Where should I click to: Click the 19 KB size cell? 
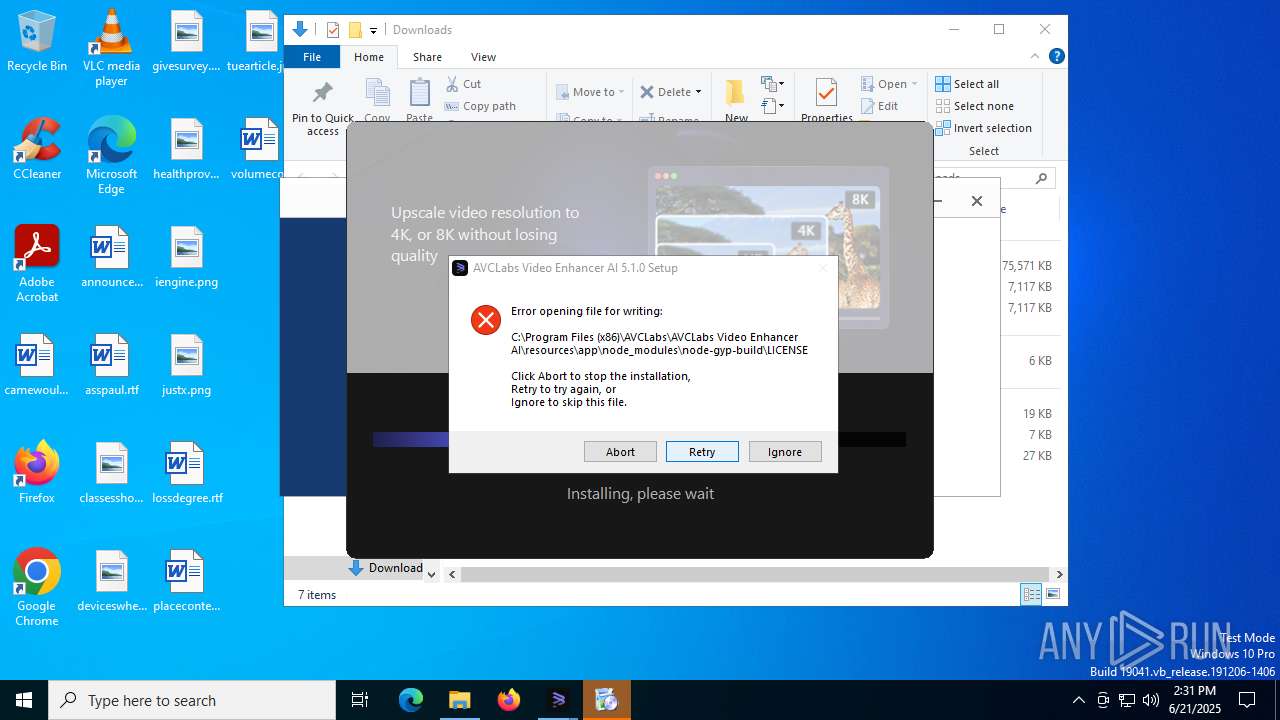[x=1037, y=414]
